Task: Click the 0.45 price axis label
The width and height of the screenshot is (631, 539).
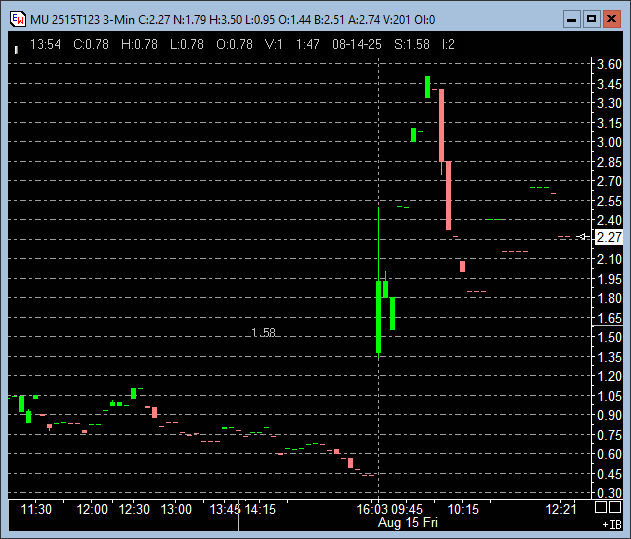Action: coord(609,474)
